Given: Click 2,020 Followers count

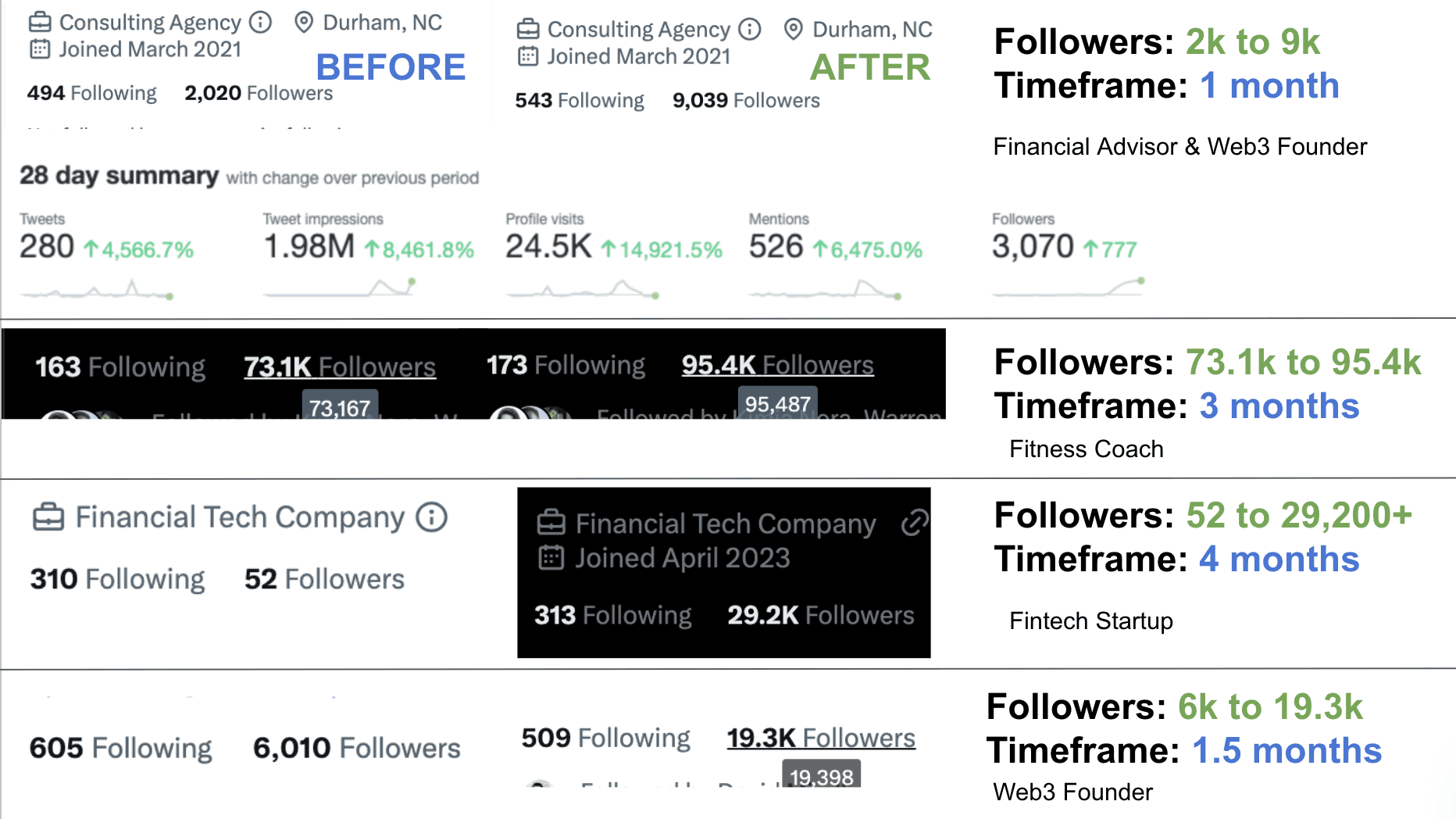Looking at the screenshot, I should [x=259, y=93].
